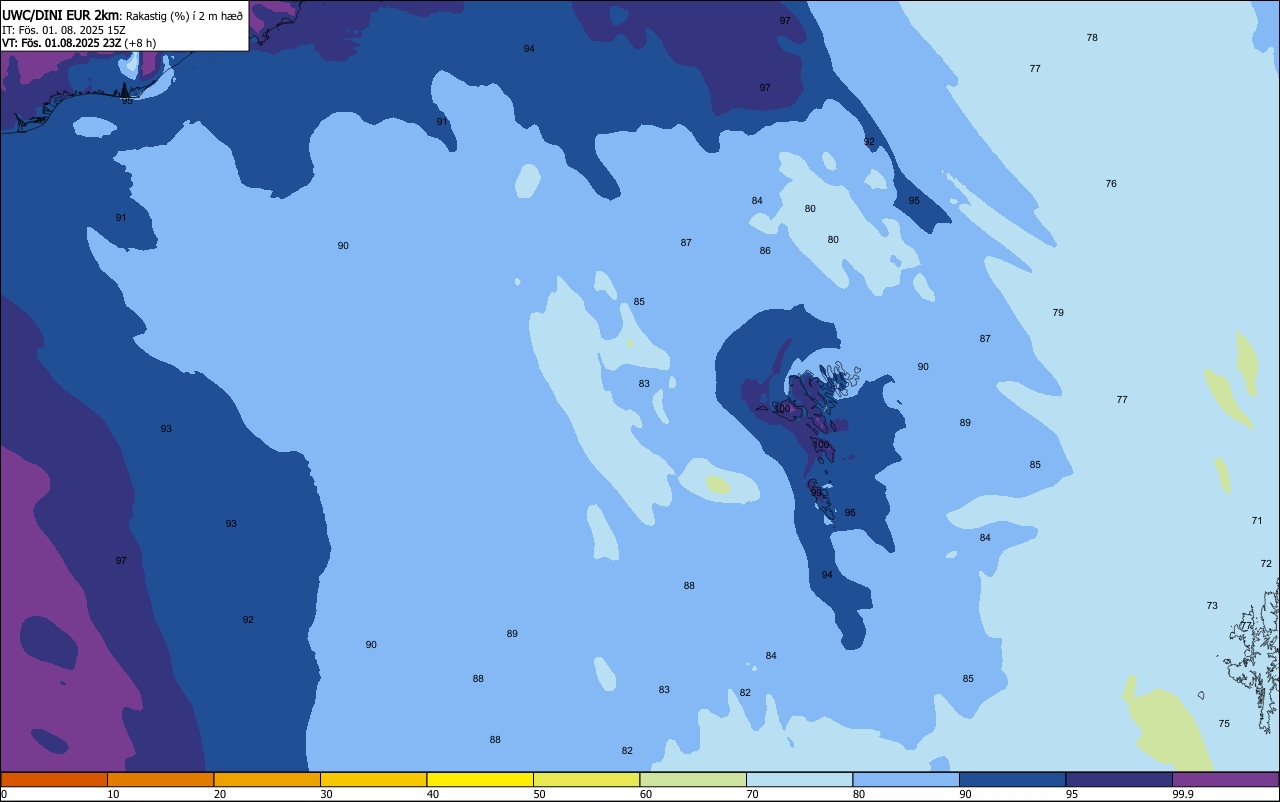
Task: Pick the 40–50 bright yellow legend swatch
Action: coord(480,779)
